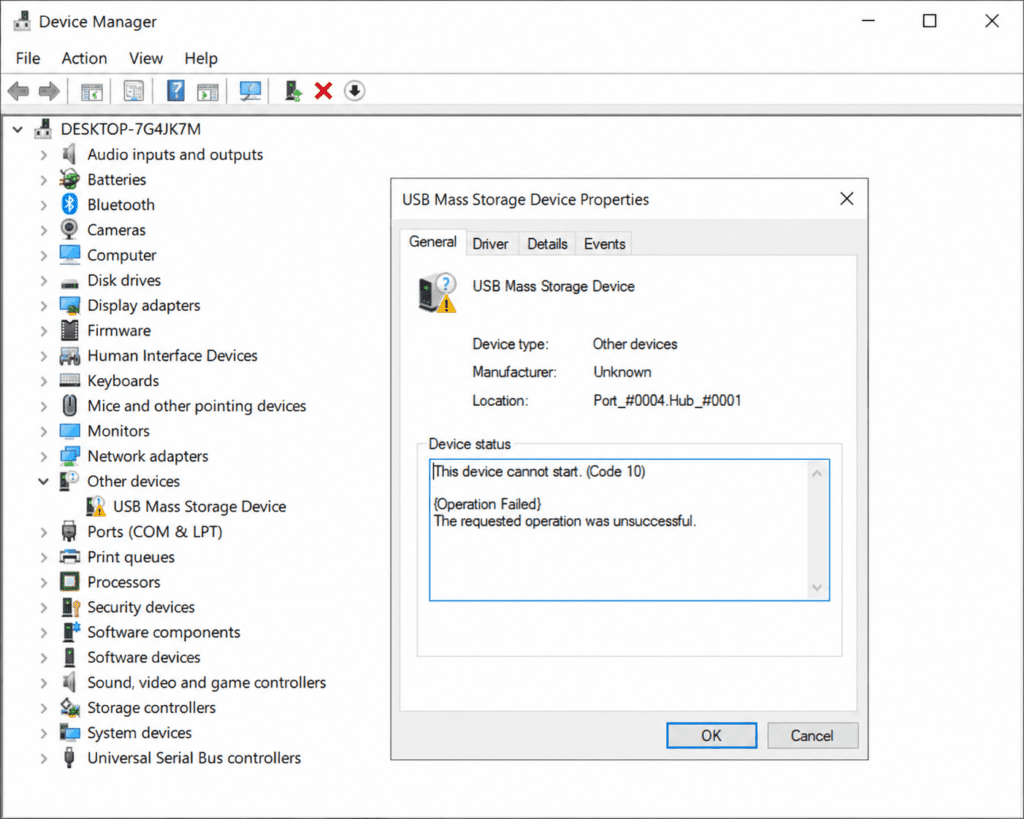Screen dimensions: 1024x819
Task: Expand the Network adapters category
Action: (x=43, y=457)
